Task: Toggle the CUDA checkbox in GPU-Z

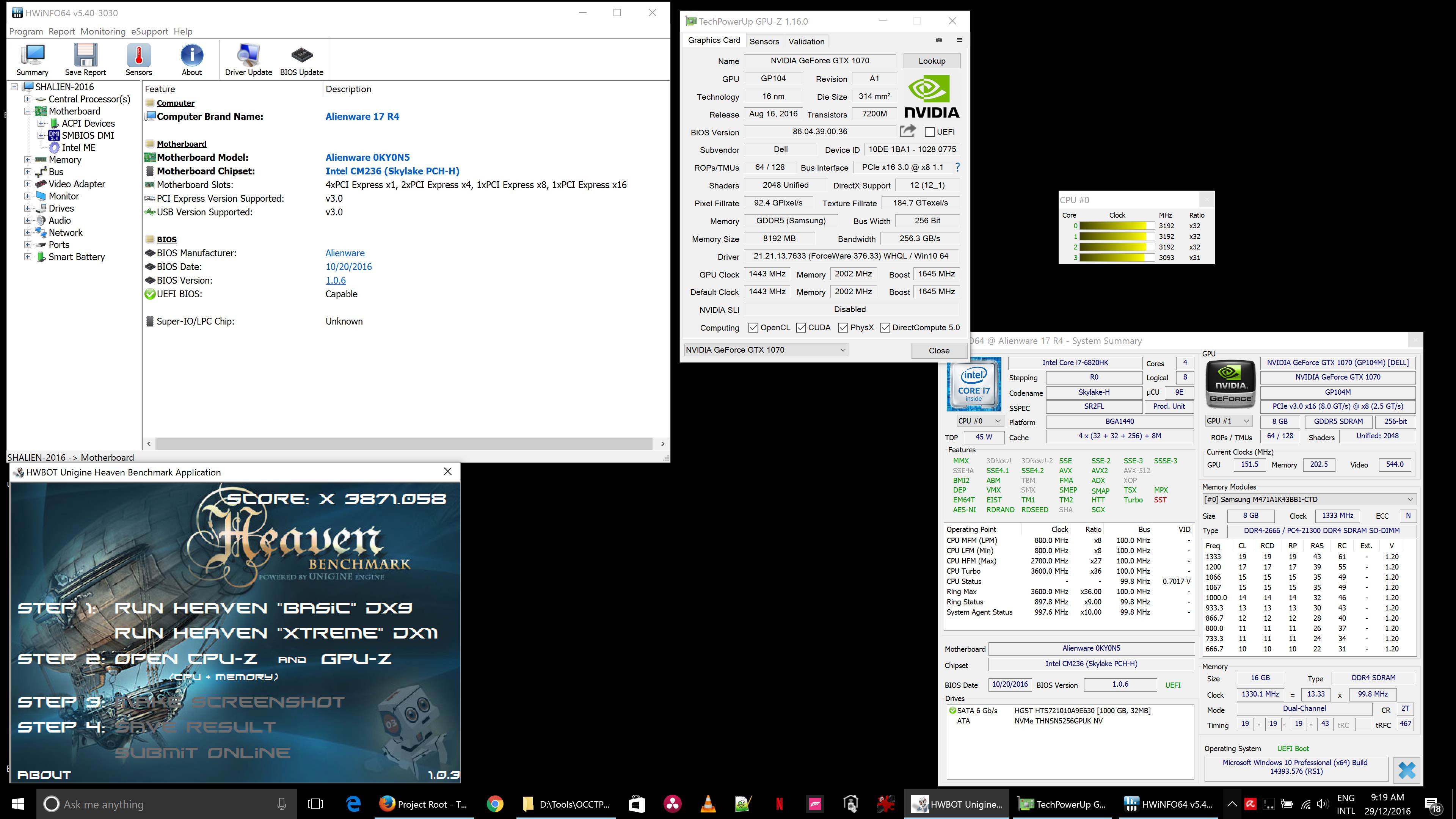Action: tap(801, 327)
